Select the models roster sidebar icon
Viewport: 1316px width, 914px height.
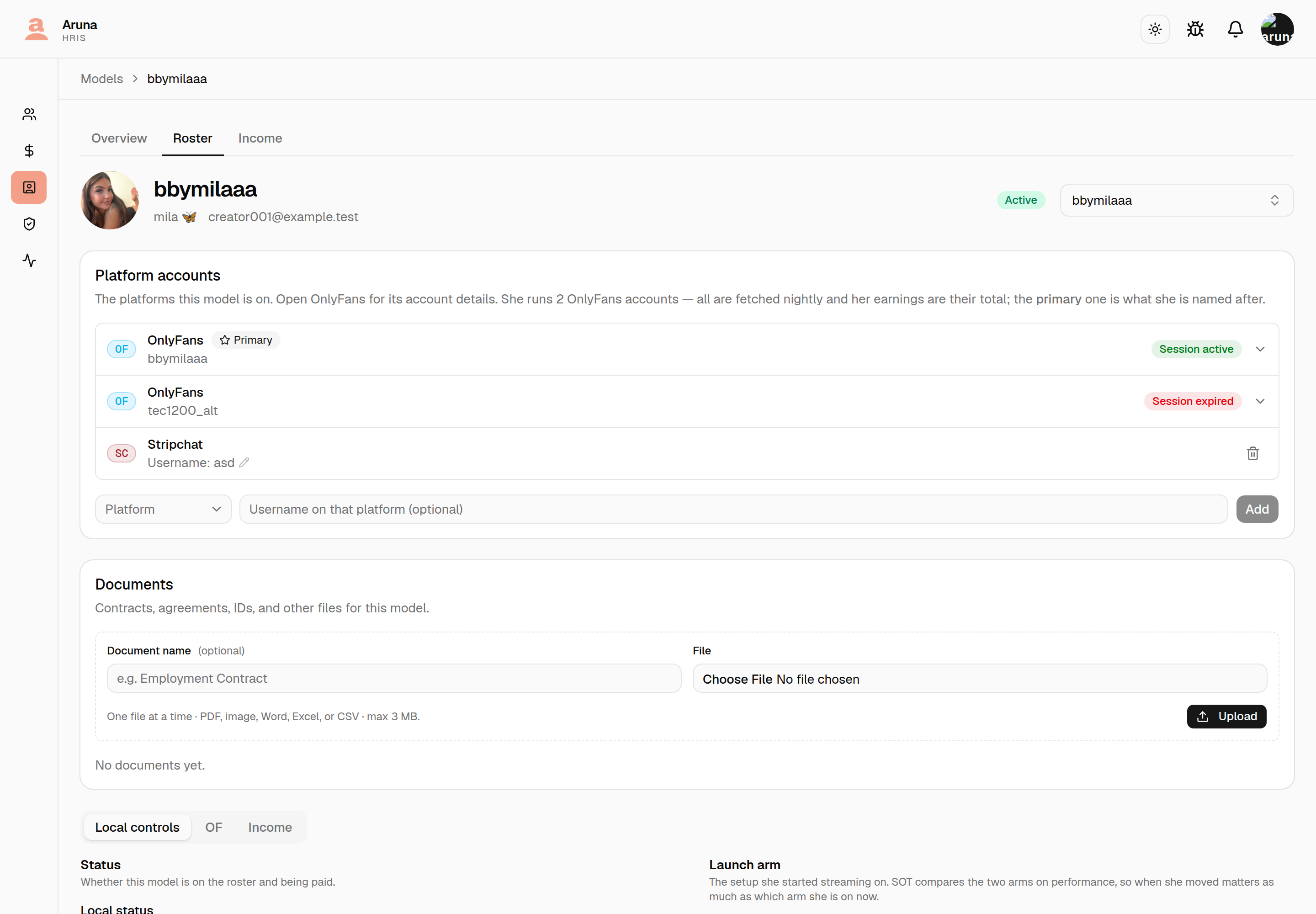(x=29, y=187)
